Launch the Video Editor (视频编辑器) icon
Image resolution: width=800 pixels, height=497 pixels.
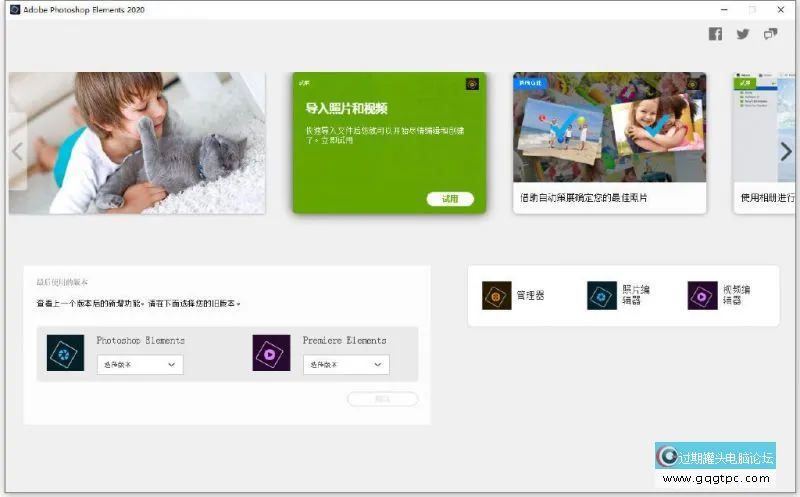point(702,295)
